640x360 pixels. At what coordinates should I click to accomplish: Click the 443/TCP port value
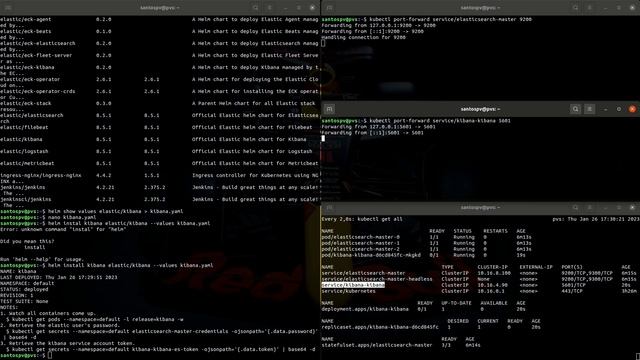572,291
